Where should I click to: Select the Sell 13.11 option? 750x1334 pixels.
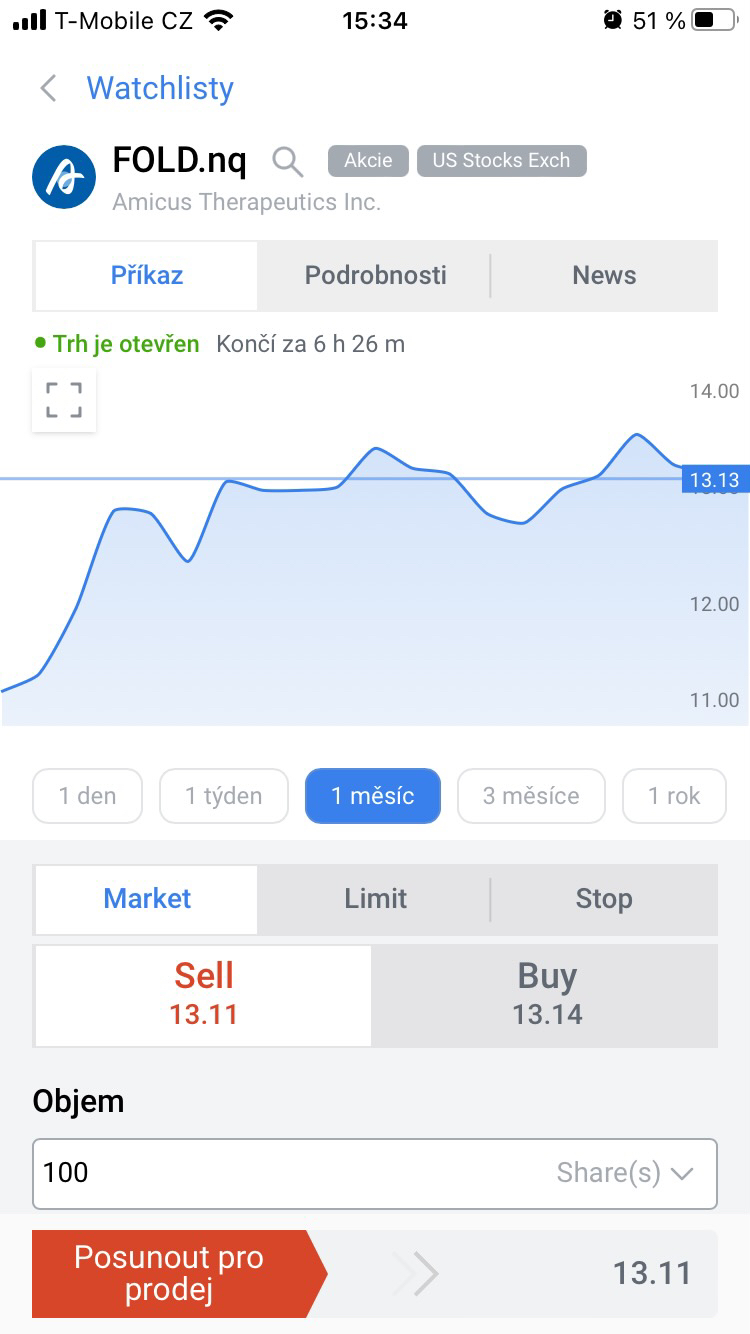tap(203, 995)
